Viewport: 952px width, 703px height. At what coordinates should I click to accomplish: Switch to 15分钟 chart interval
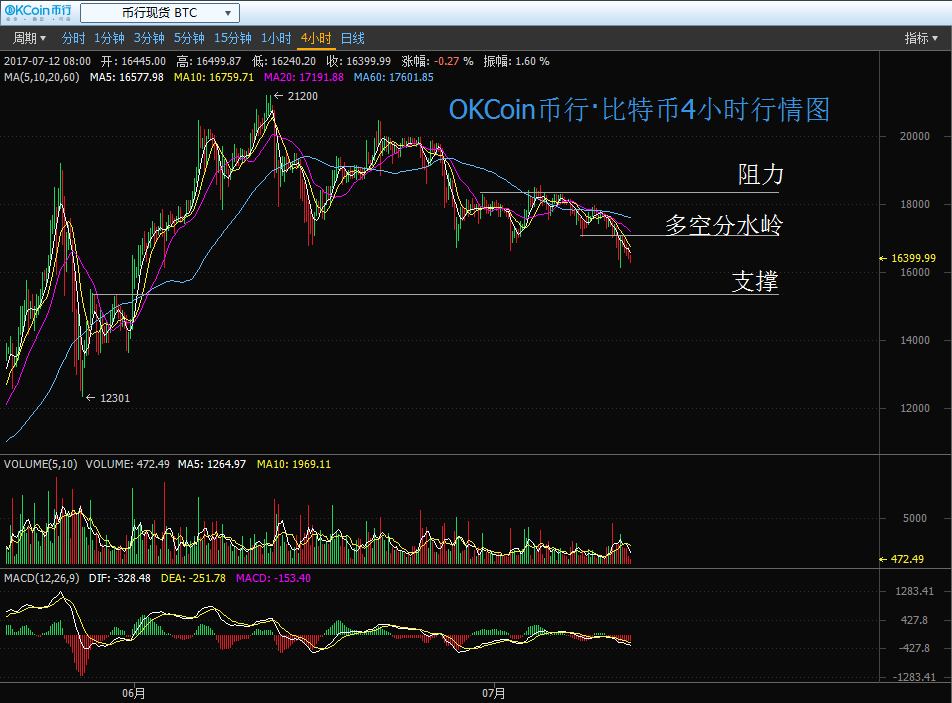tap(233, 38)
